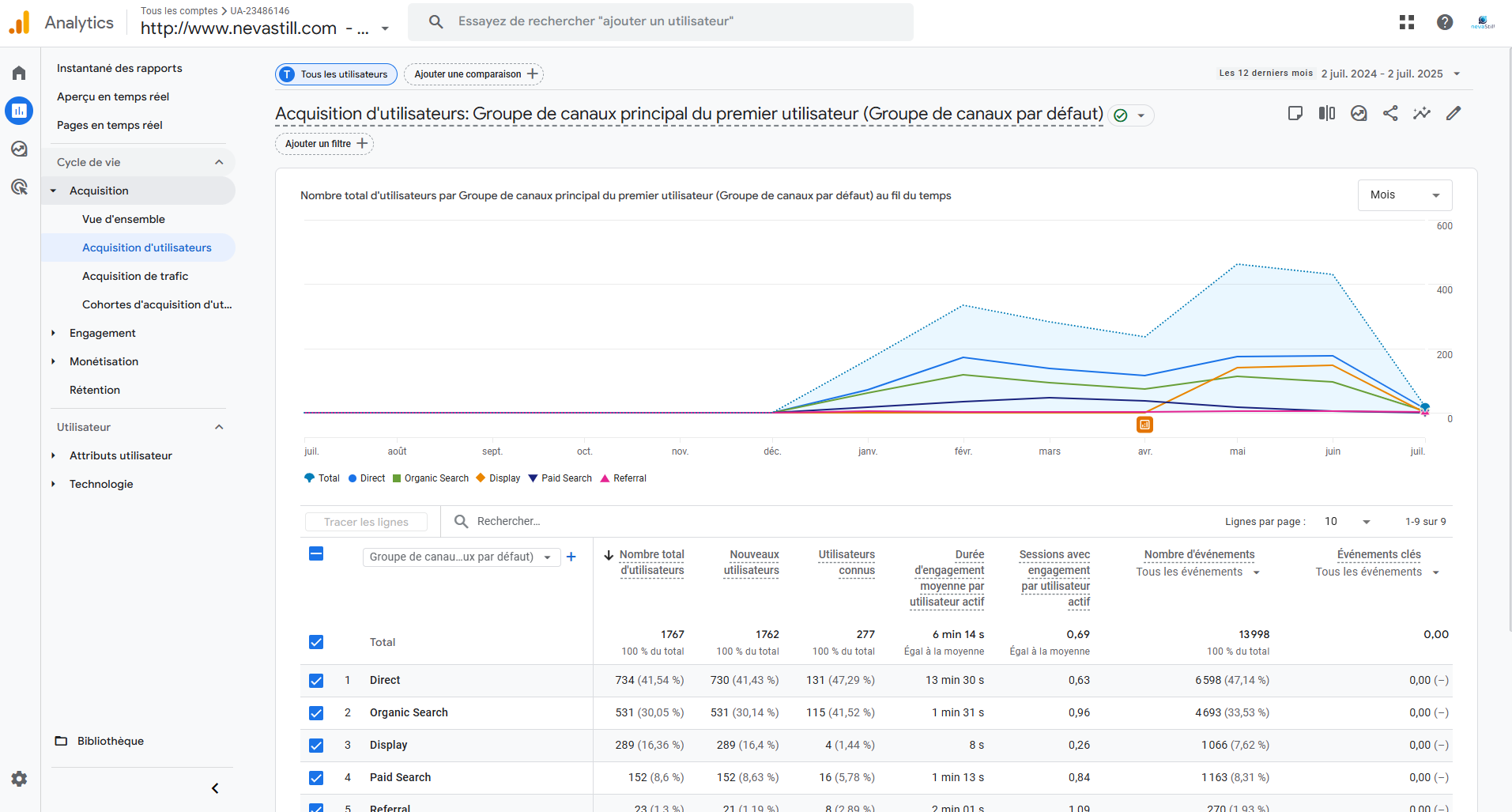Image resolution: width=1512 pixels, height=812 pixels.
Task: Click the Tous les comptes breadcrumb link
Action: point(179,11)
